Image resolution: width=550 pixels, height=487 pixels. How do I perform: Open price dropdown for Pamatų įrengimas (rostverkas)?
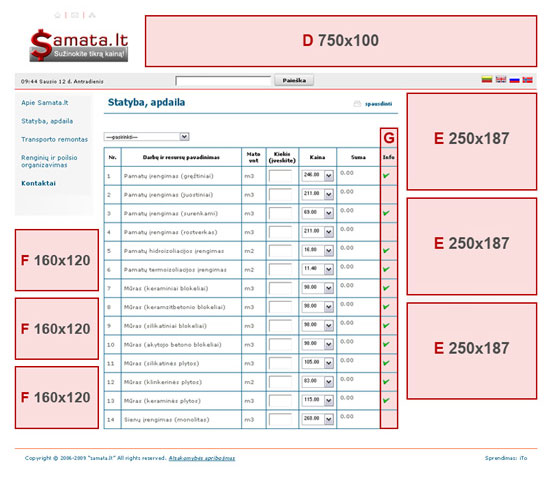click(x=317, y=231)
